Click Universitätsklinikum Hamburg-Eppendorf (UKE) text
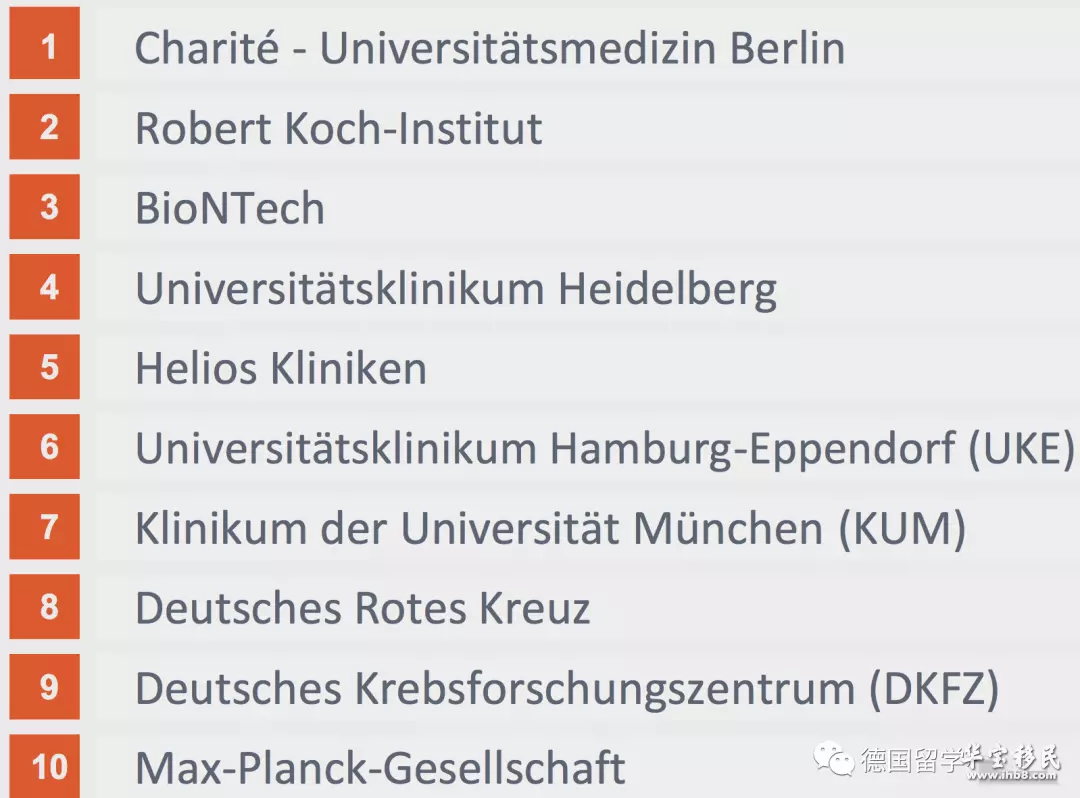The width and height of the screenshot is (1080, 798). 605,450
